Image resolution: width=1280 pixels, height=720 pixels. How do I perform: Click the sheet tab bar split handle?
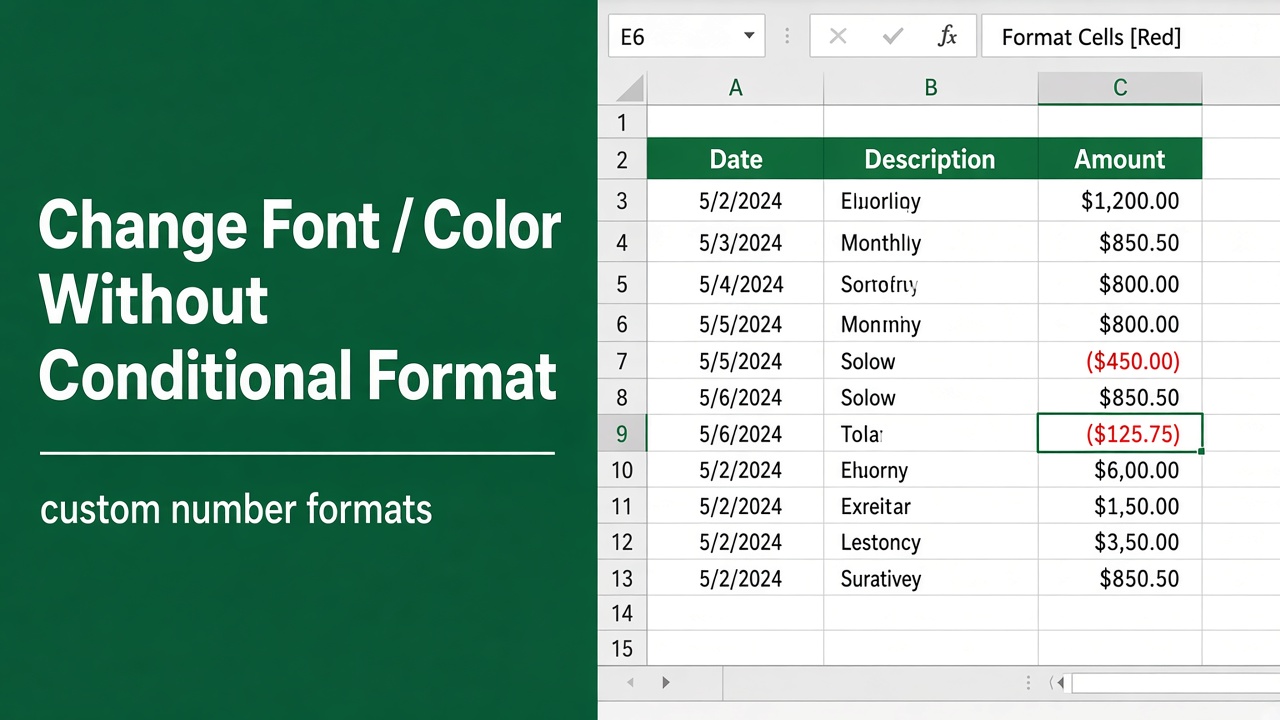tap(1028, 683)
